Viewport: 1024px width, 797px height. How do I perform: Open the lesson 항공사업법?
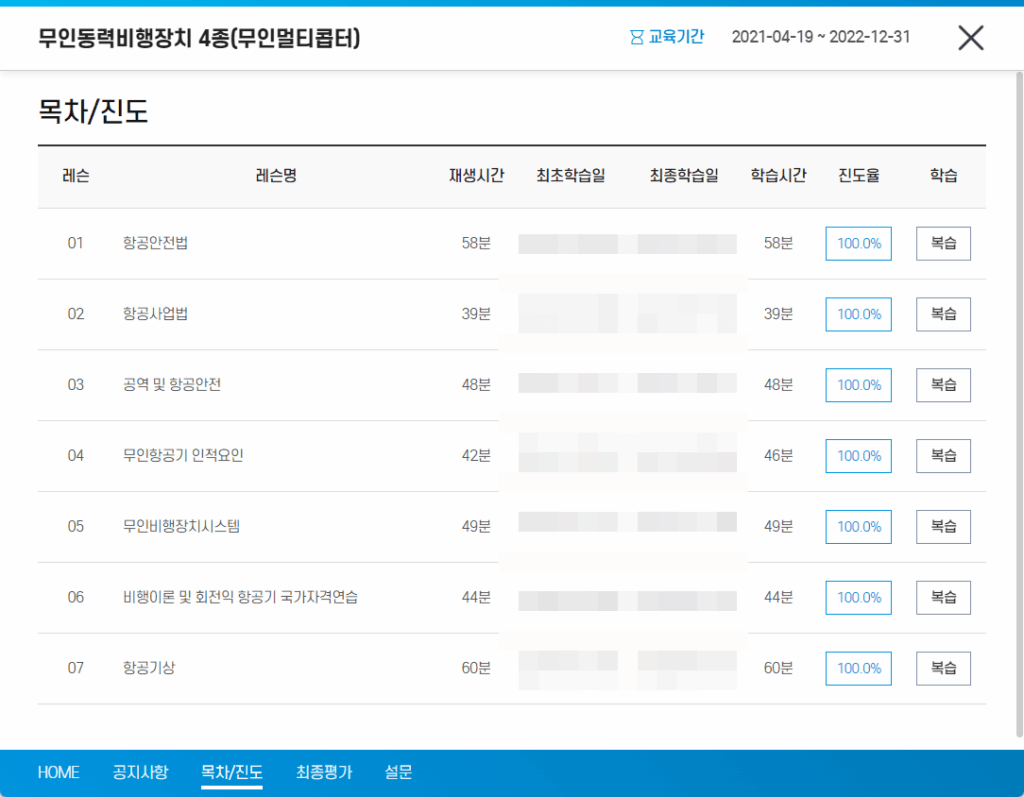(153, 314)
